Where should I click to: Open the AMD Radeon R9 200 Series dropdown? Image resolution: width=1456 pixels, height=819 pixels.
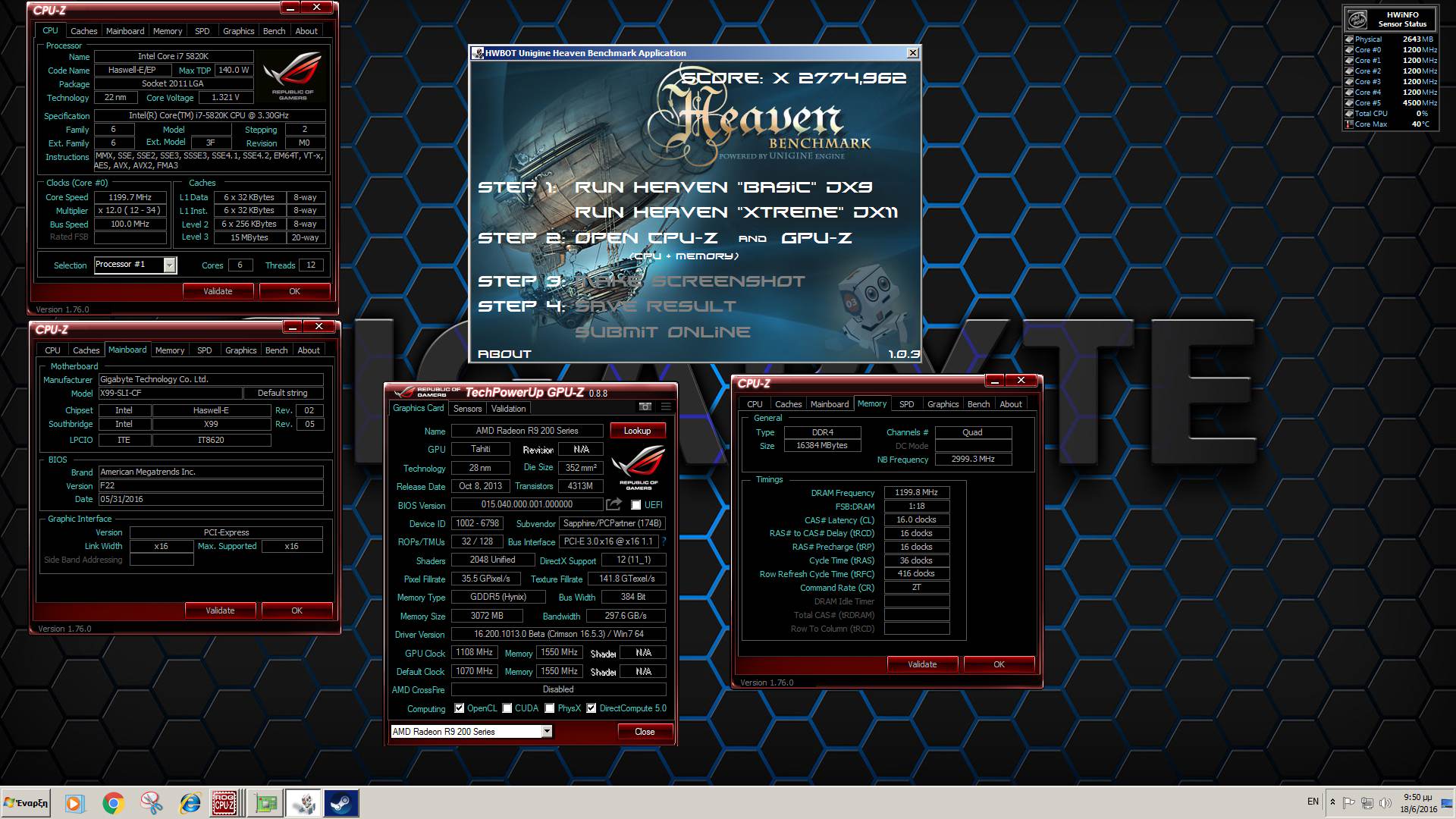point(546,732)
